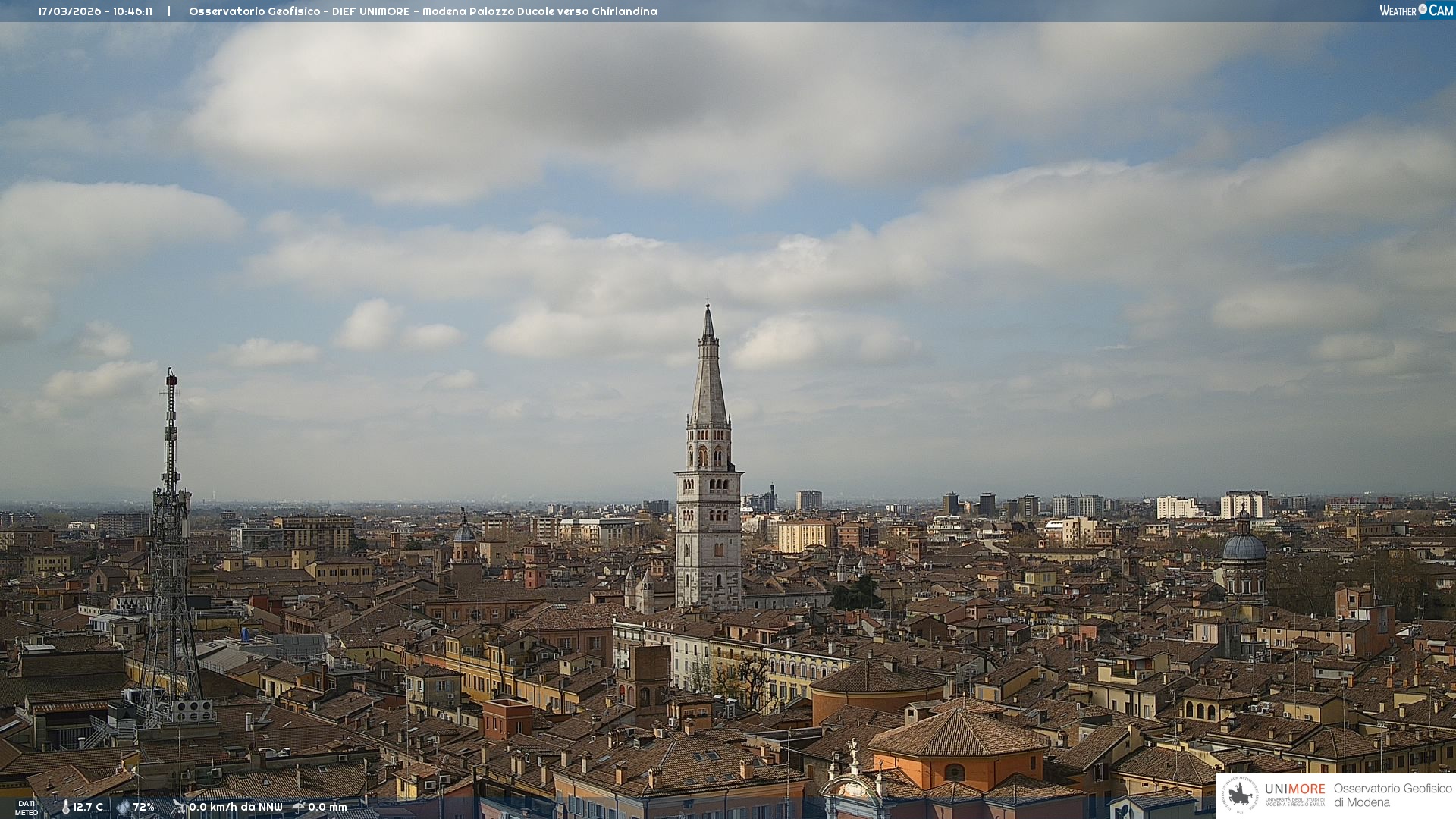
Task: Open the Osservatorio Geofisico di Modena text link
Action: 1392,795
